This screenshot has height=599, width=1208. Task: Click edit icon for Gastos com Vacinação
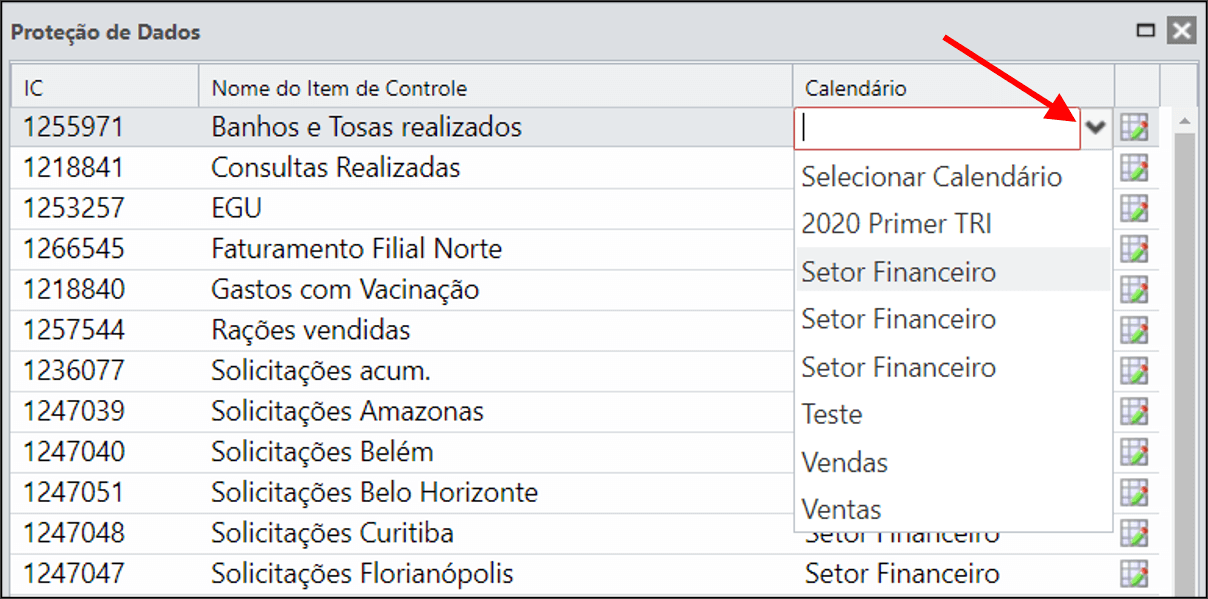click(x=1134, y=290)
